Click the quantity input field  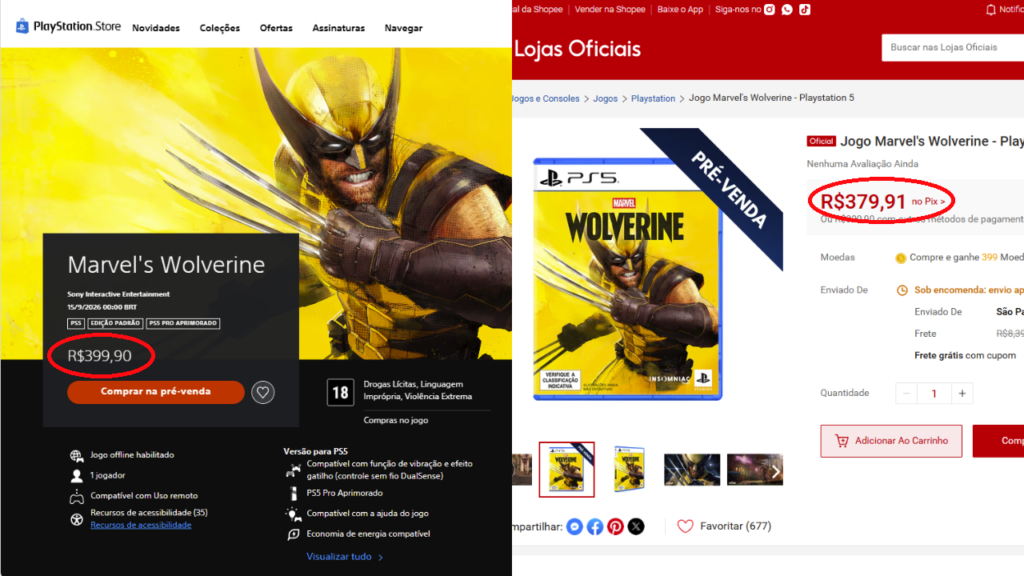coord(934,394)
